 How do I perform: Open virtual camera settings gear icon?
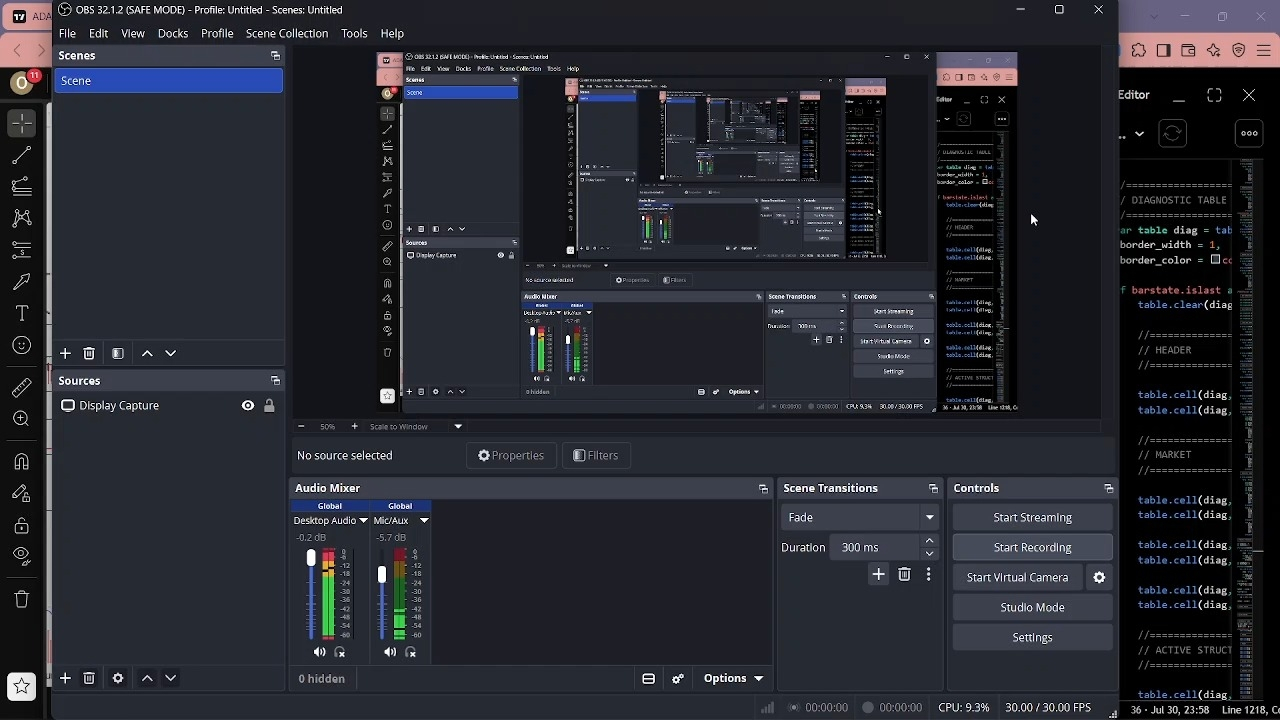pos(1099,577)
